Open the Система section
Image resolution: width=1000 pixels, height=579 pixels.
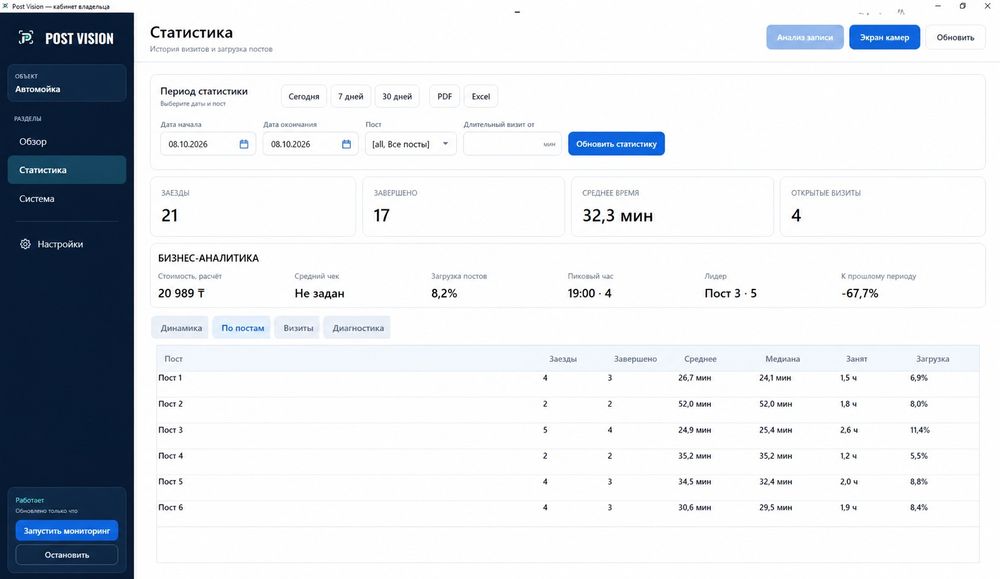(x=66, y=199)
